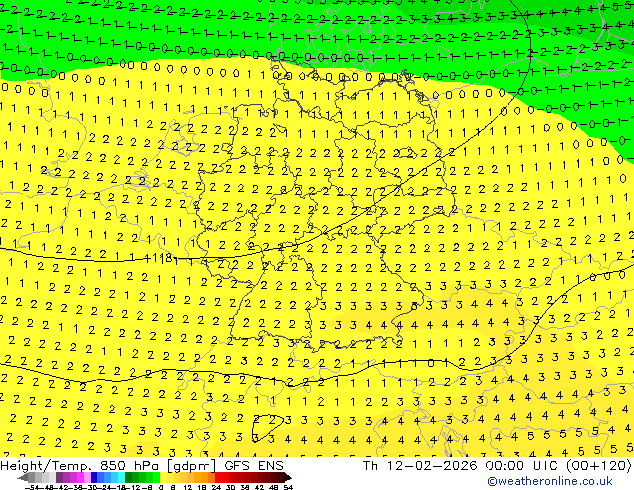Image resolution: width=634 pixels, height=490 pixels.
Task: Click the dark green legend color block
Action: tap(129, 477)
